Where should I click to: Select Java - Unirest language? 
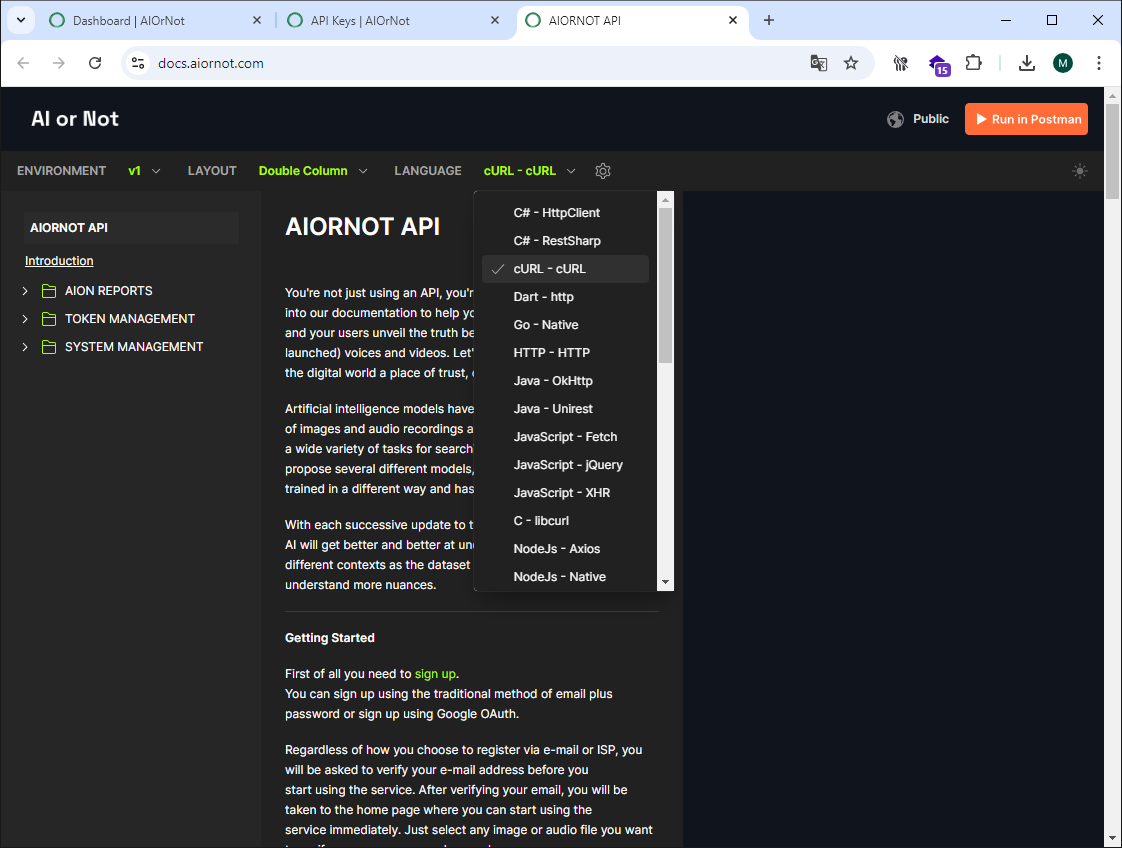pyautogui.click(x=565, y=409)
